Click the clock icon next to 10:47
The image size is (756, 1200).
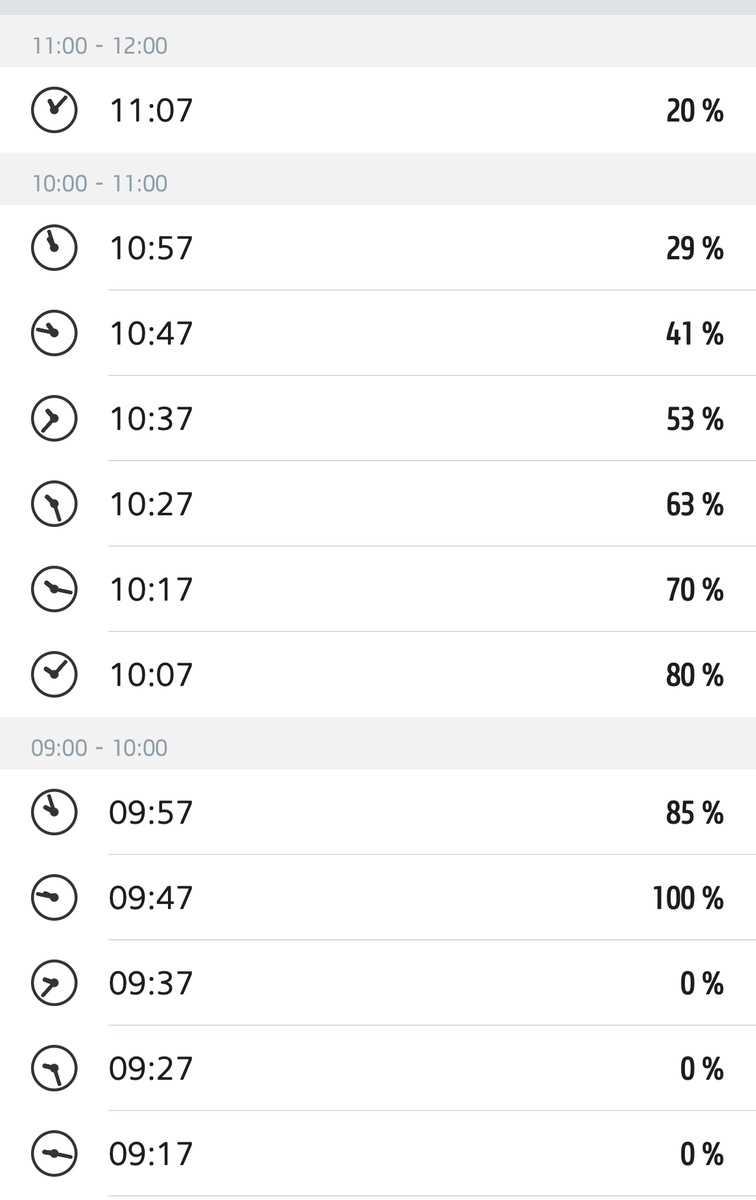point(54,333)
